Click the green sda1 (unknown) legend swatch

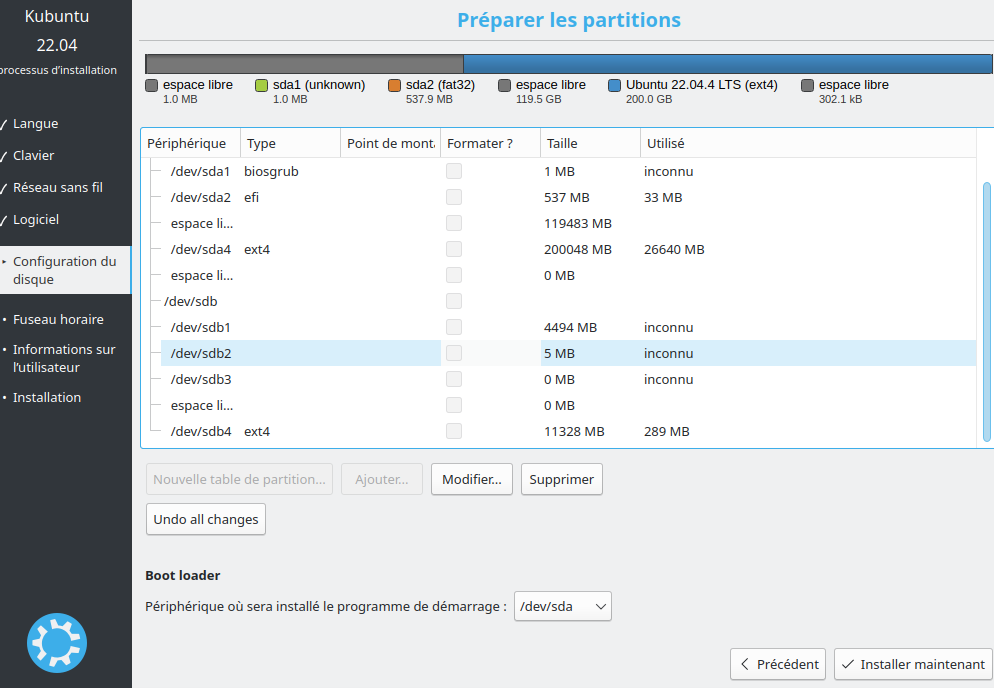click(261, 86)
